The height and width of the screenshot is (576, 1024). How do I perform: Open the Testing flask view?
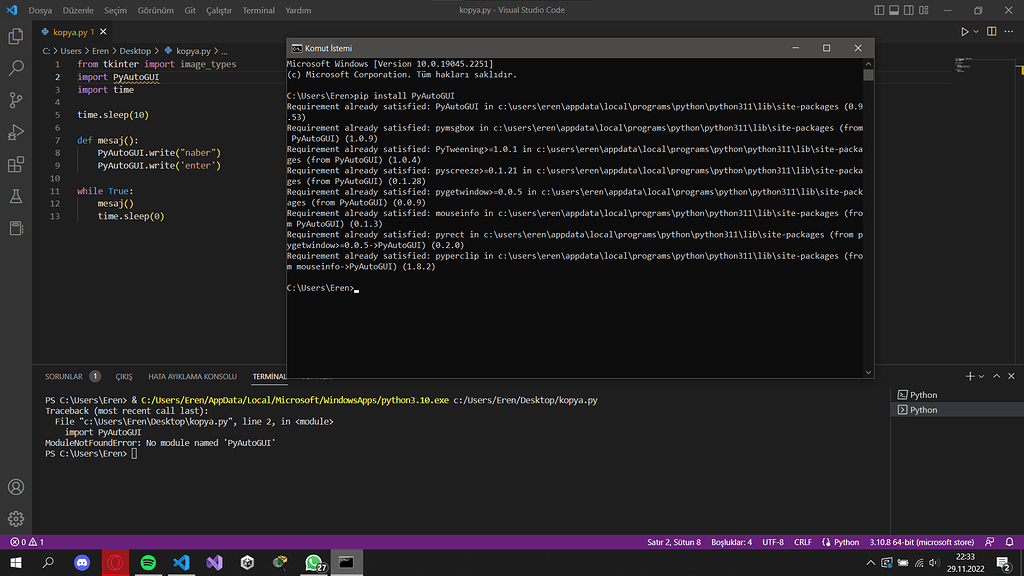tap(16, 196)
